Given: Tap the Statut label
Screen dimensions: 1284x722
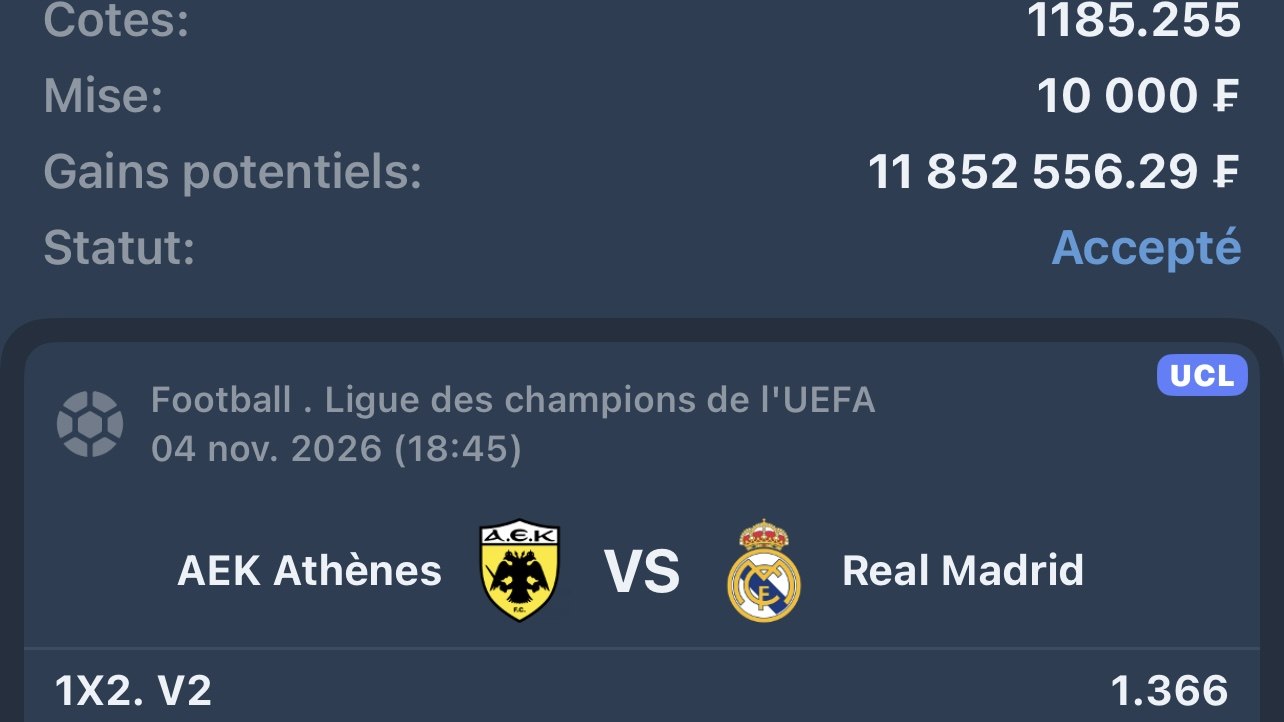Looking at the screenshot, I should (x=119, y=247).
